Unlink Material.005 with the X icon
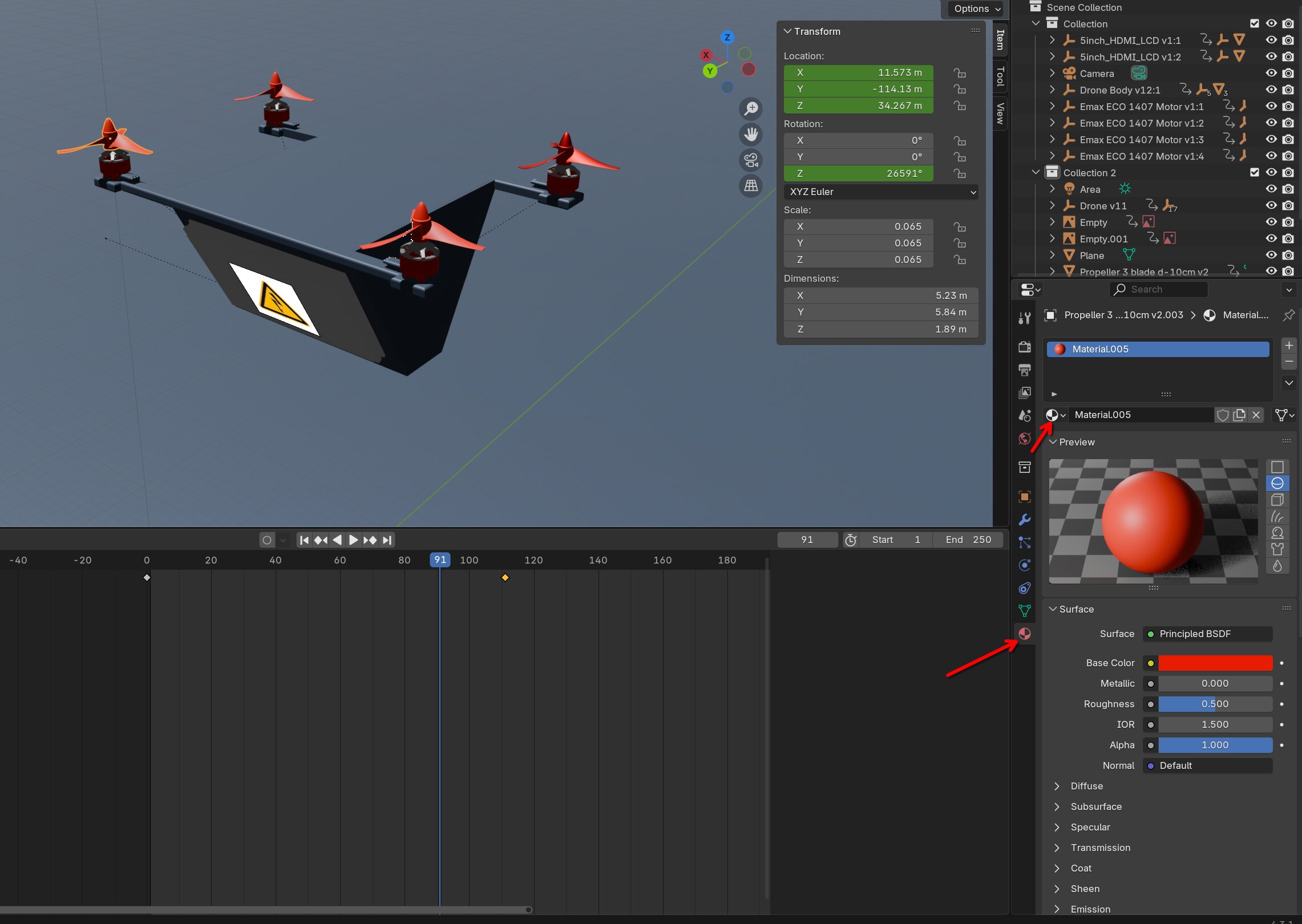 pyautogui.click(x=1256, y=415)
